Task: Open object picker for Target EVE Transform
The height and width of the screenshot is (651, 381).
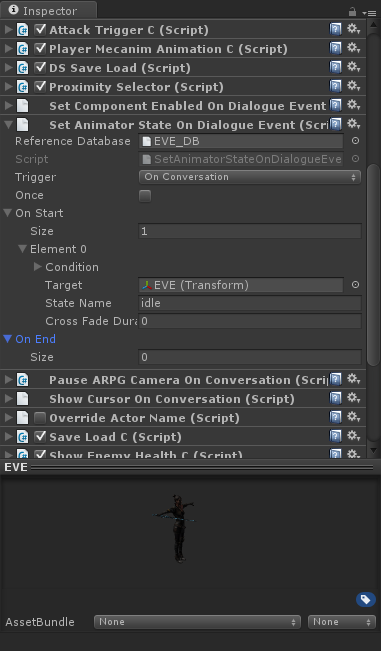Action: tap(355, 285)
